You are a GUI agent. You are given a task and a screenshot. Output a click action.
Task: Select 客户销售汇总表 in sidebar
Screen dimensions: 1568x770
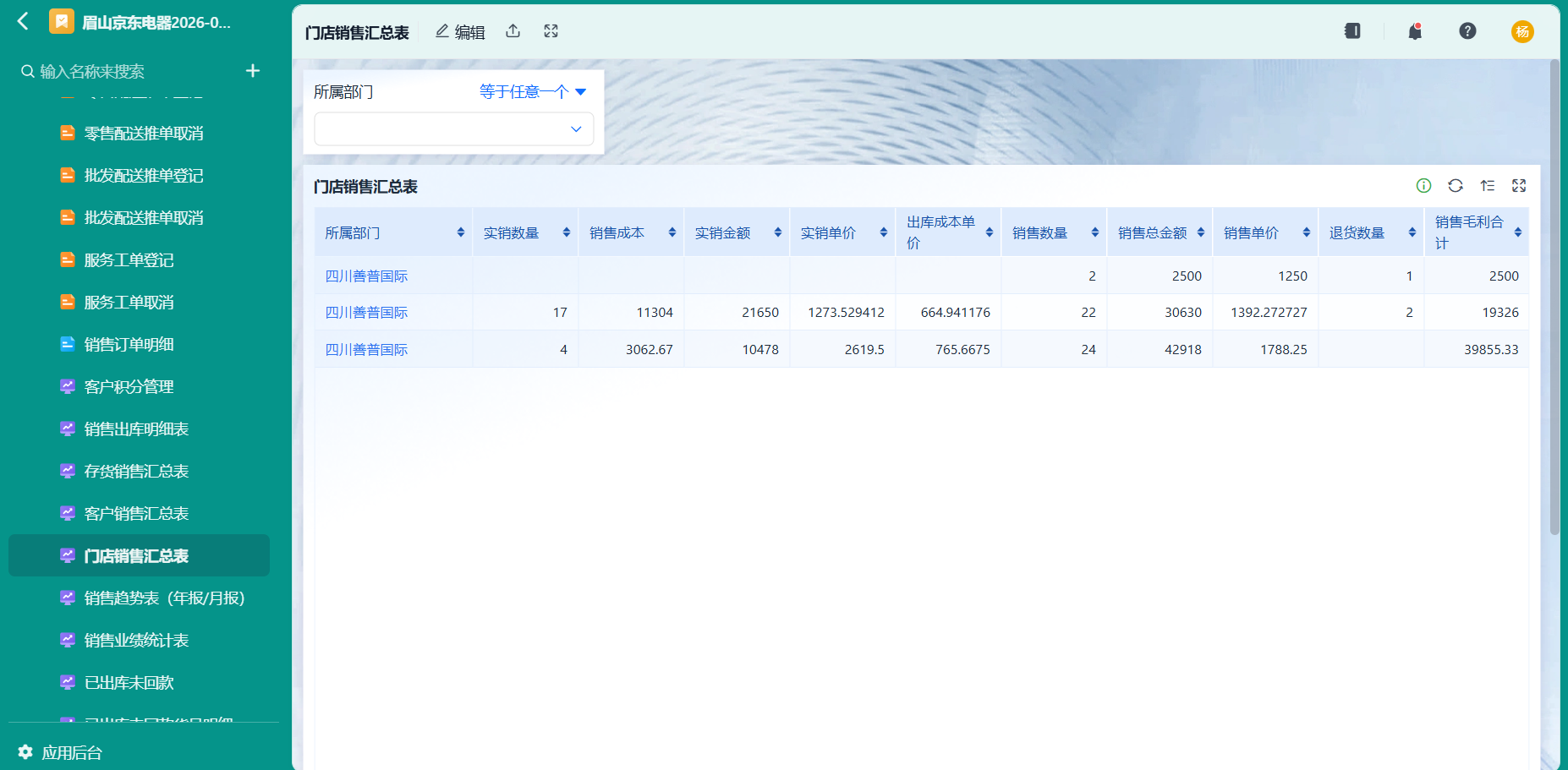point(137,514)
